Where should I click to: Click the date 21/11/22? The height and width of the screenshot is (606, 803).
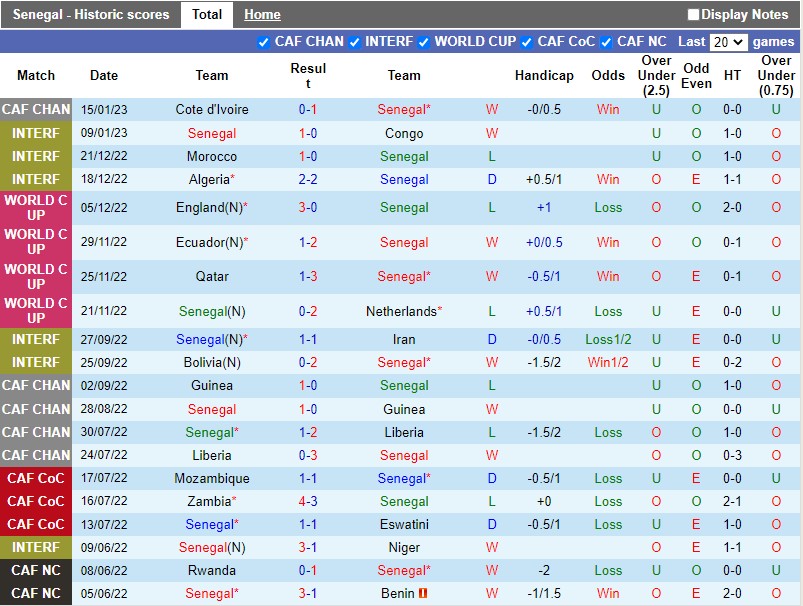coord(104,311)
